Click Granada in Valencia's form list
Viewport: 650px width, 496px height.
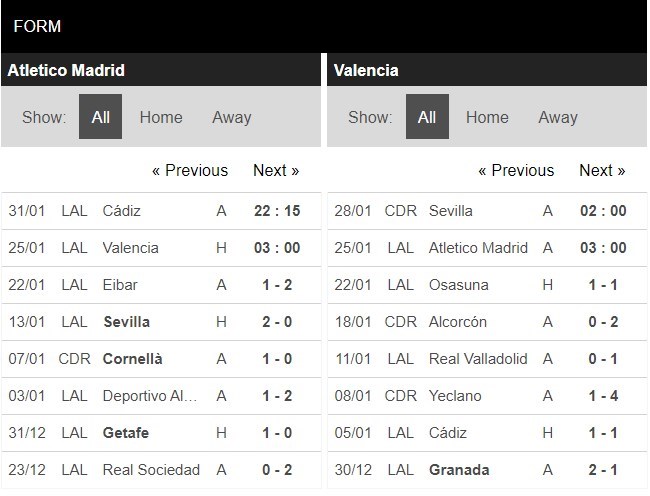click(459, 470)
